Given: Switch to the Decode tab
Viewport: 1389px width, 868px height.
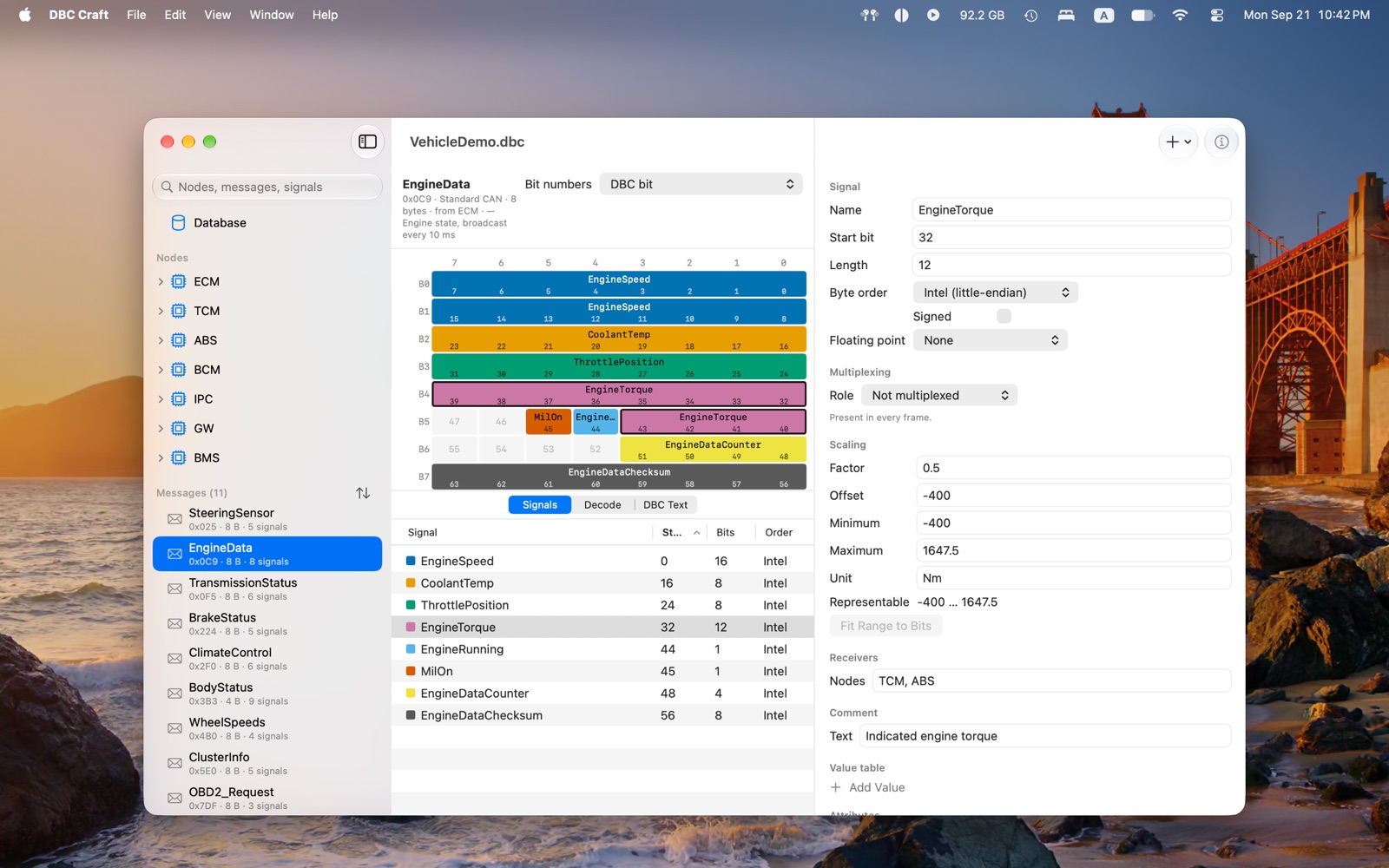Looking at the screenshot, I should pyautogui.click(x=602, y=505).
